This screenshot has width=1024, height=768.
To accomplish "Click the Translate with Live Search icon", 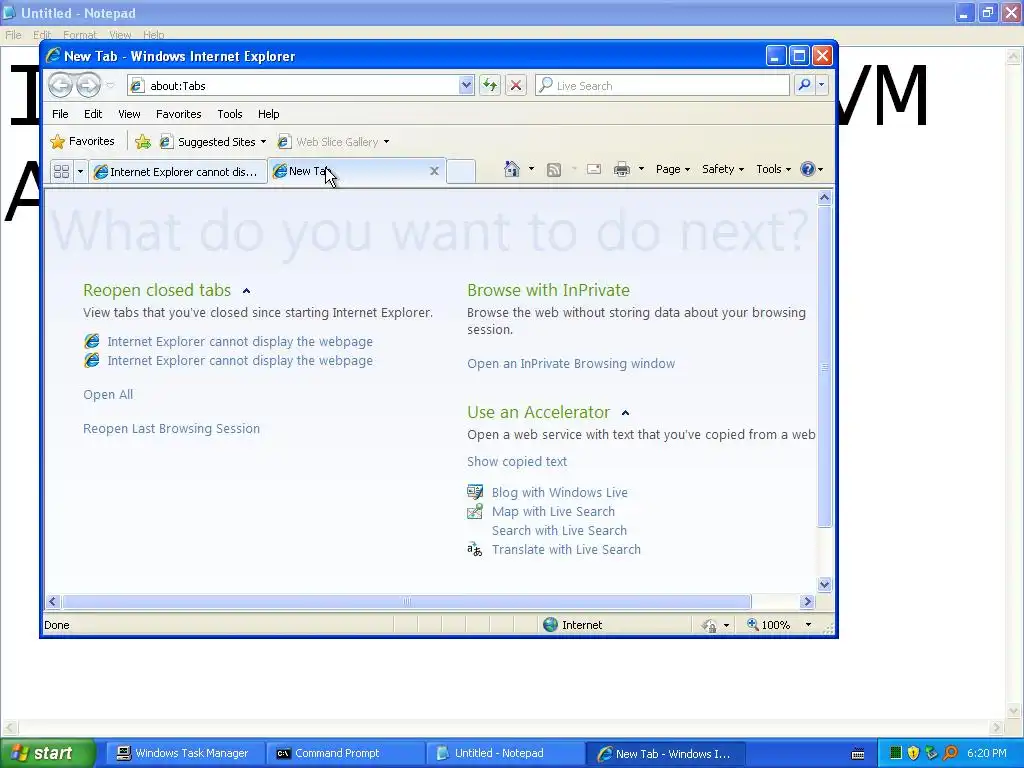I will pos(475,549).
